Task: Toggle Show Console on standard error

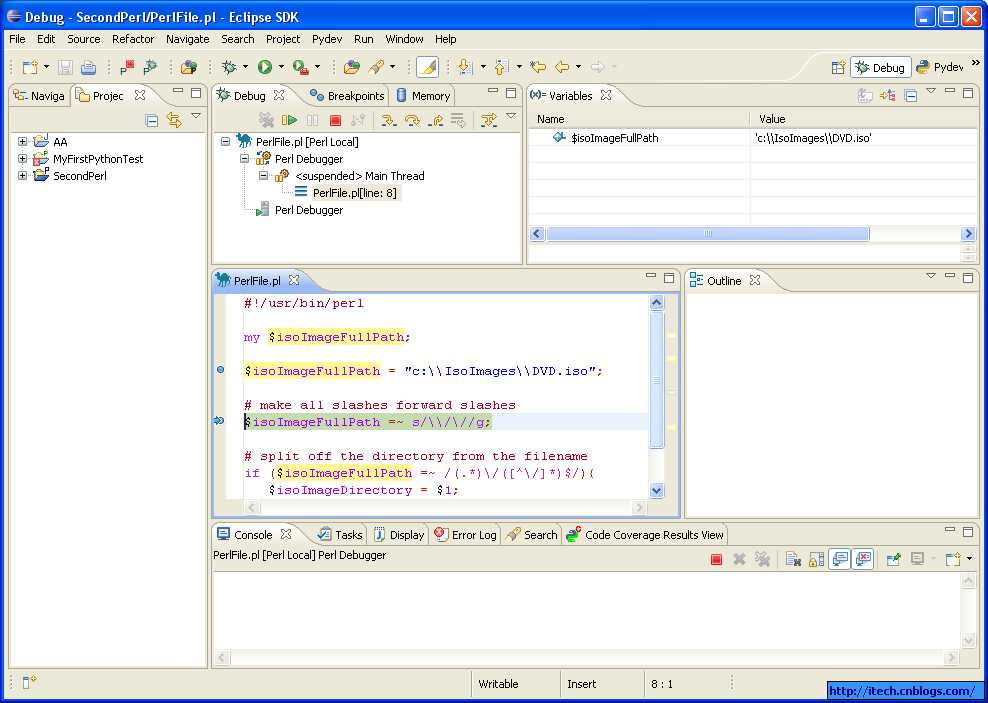Action: [x=863, y=559]
